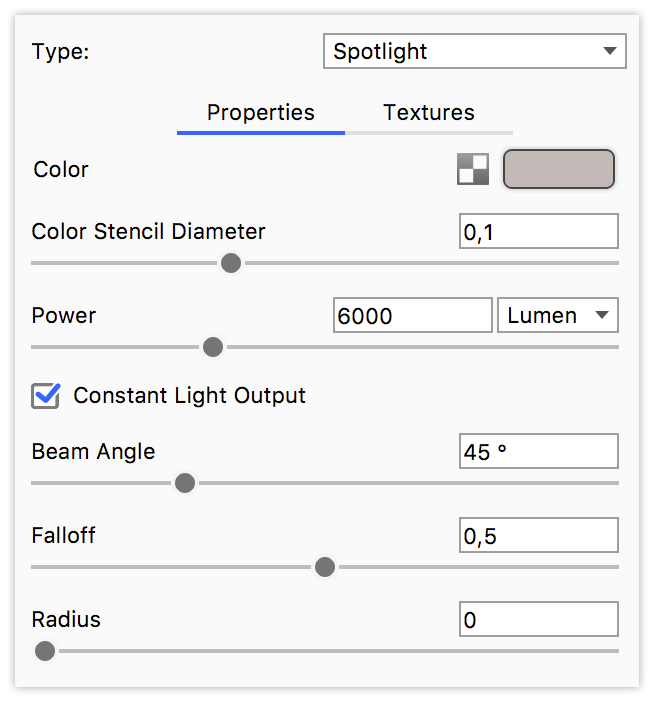Open the light color swatch
The width and height of the screenshot is (654, 702).
click(x=558, y=170)
